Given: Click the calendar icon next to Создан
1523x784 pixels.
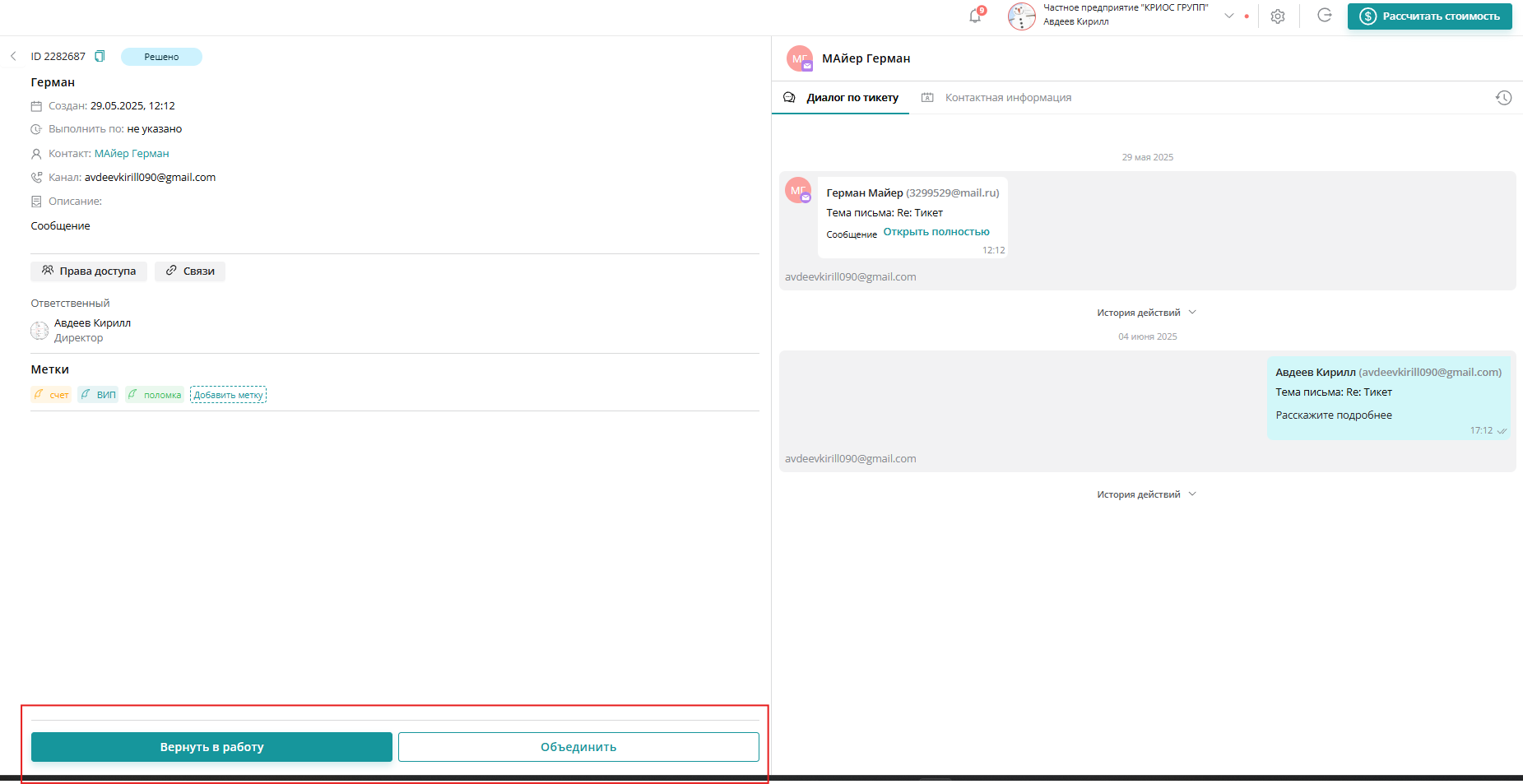Looking at the screenshot, I should click(36, 106).
